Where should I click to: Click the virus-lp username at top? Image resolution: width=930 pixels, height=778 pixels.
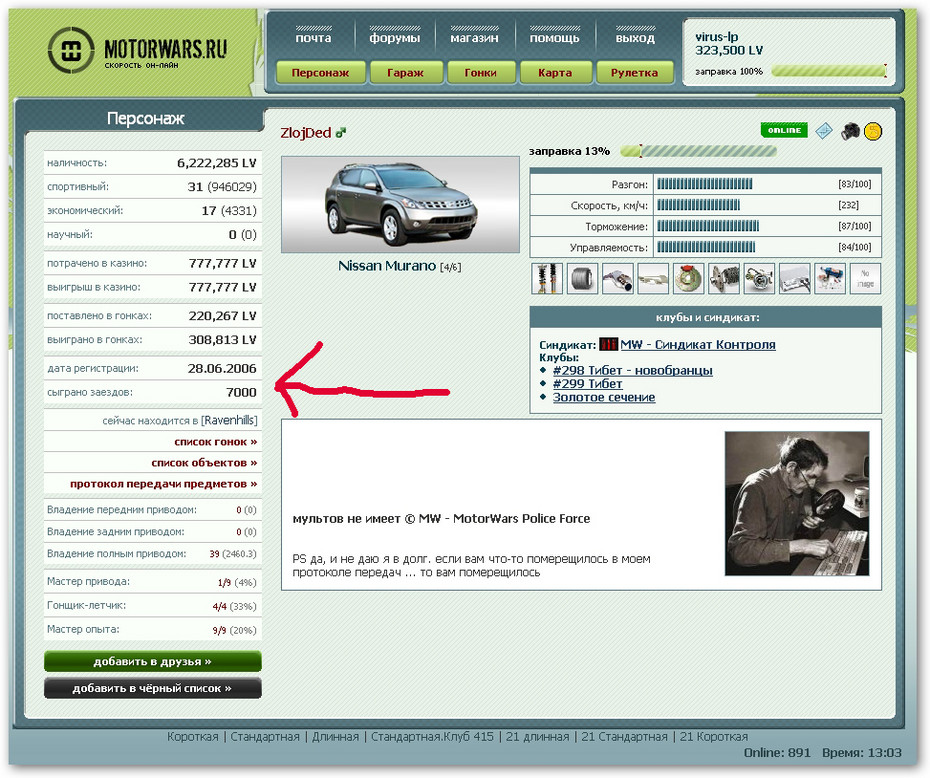(x=716, y=37)
